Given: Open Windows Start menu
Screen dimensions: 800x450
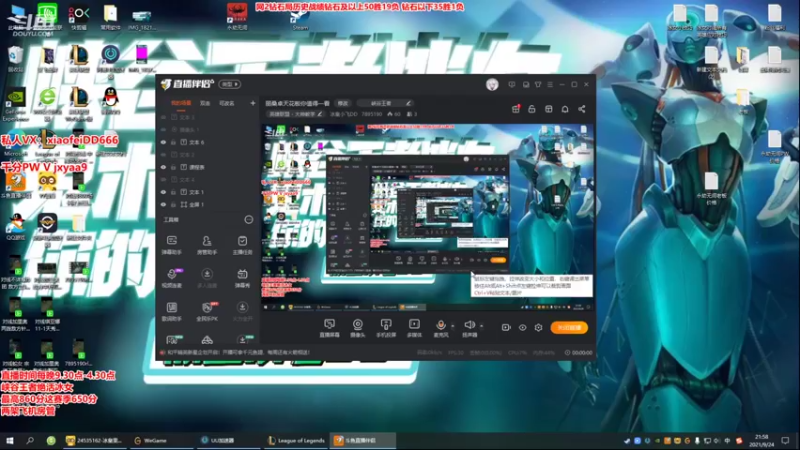Looking at the screenshot, I should (x=10, y=440).
